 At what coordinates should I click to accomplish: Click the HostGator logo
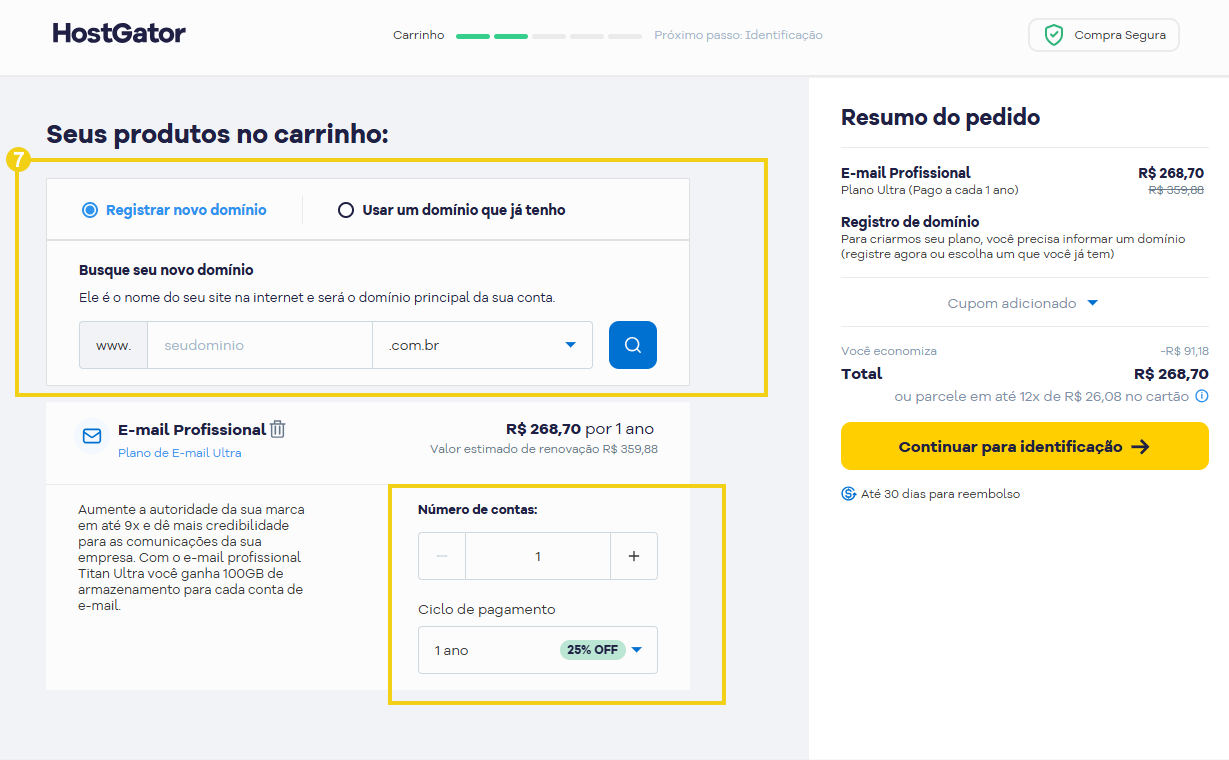119,33
